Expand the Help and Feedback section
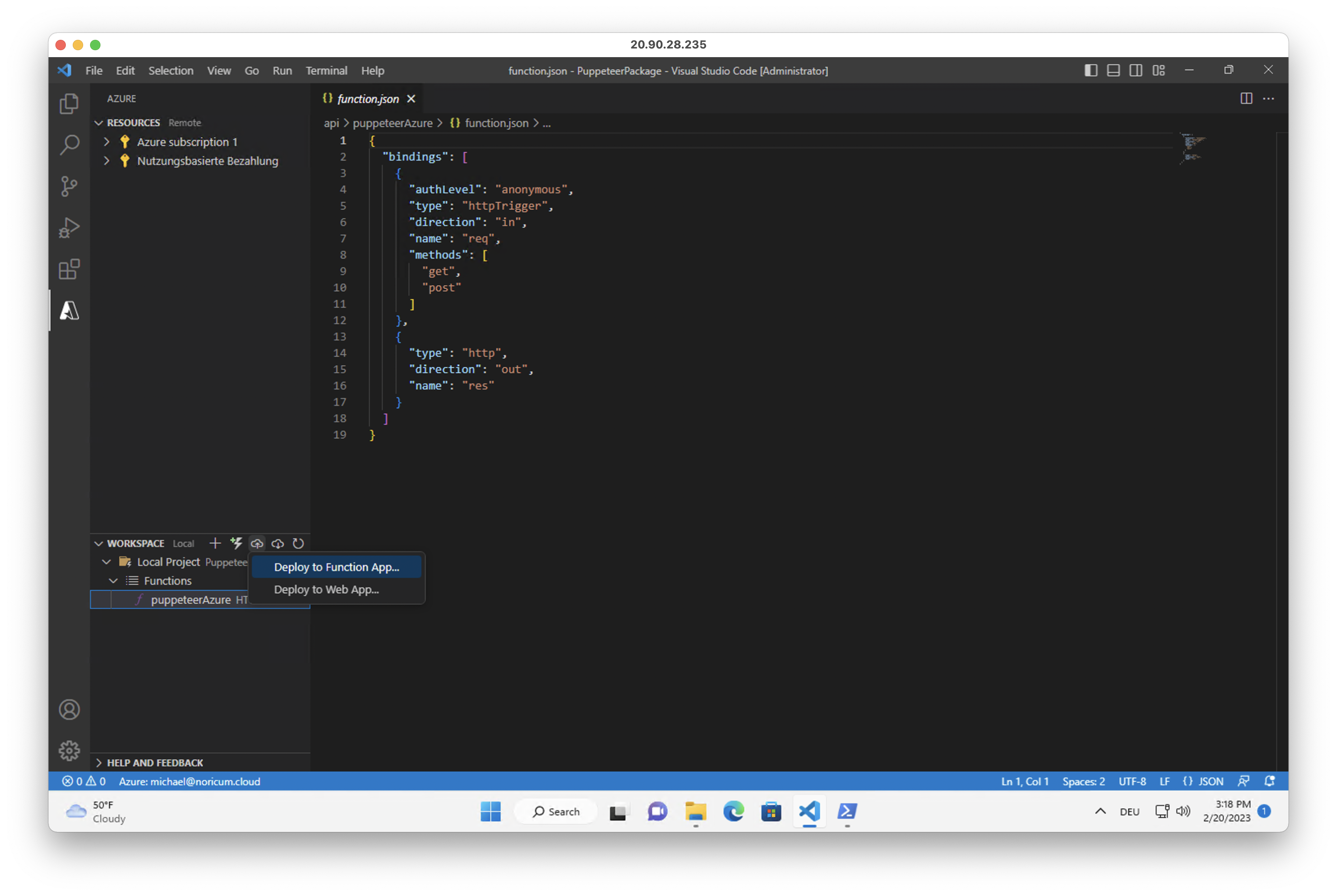Viewport: 1337px width, 896px height. click(x=154, y=762)
